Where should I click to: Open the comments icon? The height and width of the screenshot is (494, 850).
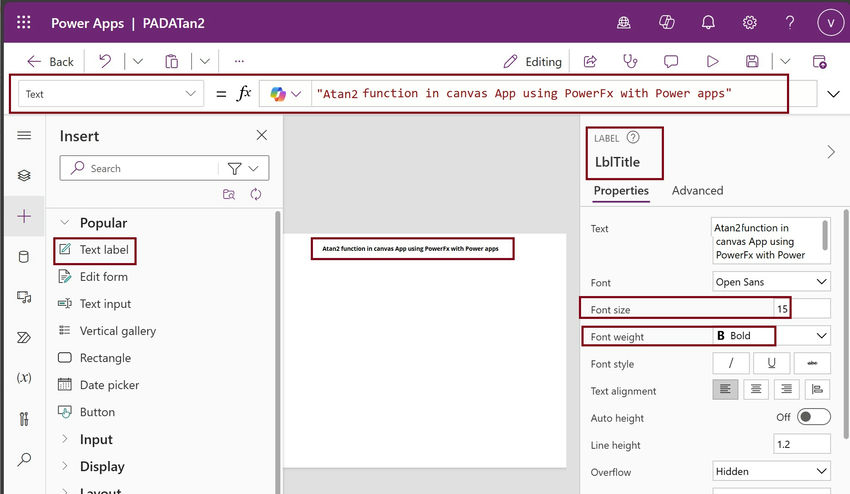click(x=671, y=61)
